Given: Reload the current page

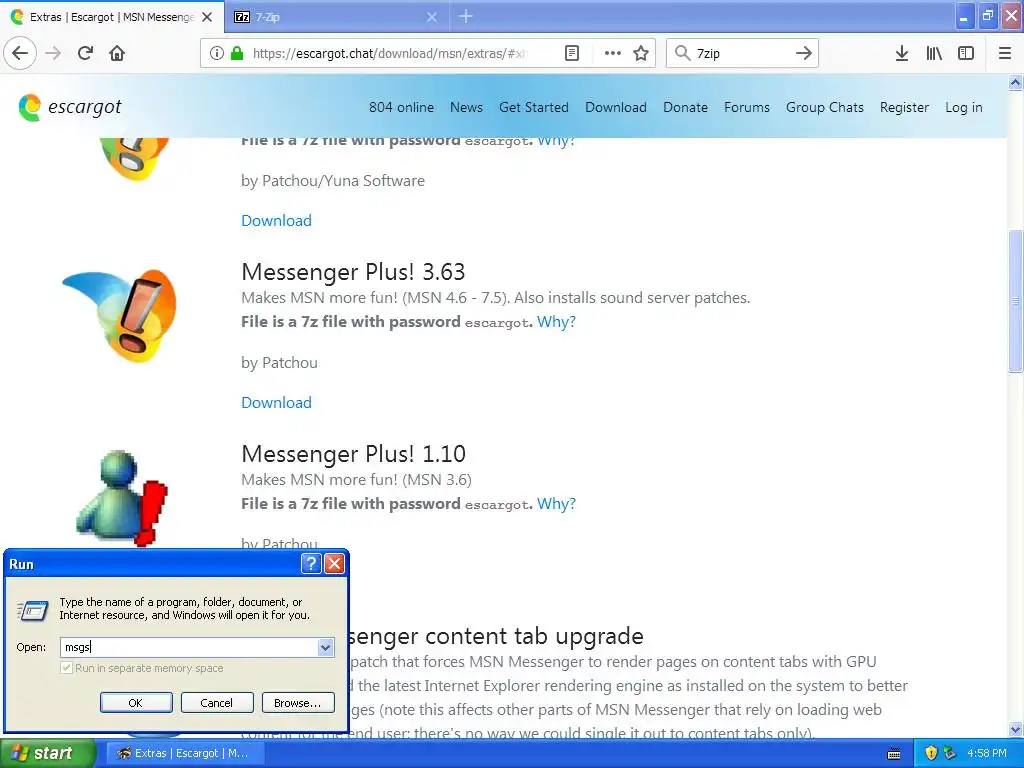Looking at the screenshot, I should [85, 53].
